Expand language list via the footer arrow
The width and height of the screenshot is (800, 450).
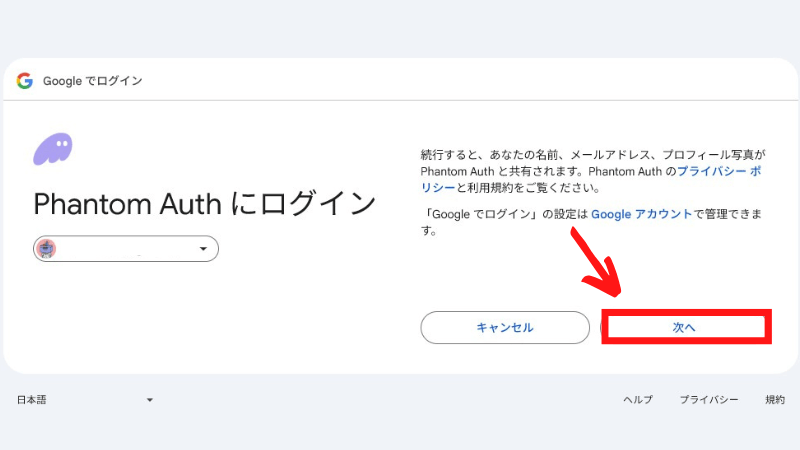point(149,400)
